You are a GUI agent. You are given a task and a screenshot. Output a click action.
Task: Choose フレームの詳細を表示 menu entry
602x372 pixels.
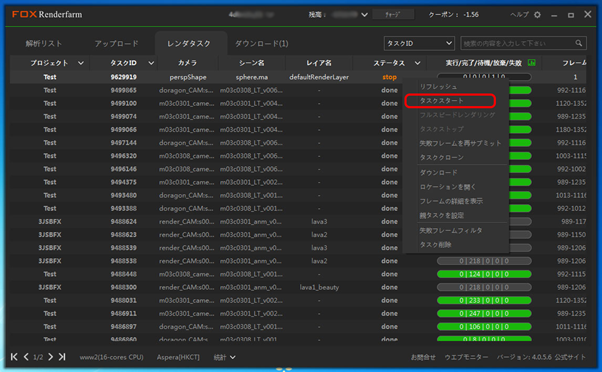pyautogui.click(x=451, y=201)
